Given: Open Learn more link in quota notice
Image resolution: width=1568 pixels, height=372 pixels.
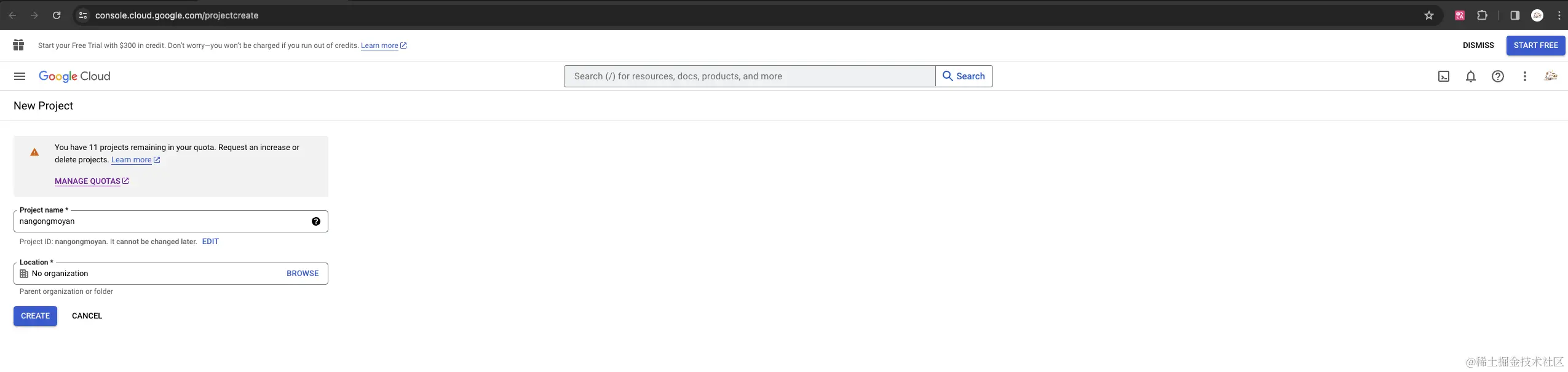Looking at the screenshot, I should point(135,160).
